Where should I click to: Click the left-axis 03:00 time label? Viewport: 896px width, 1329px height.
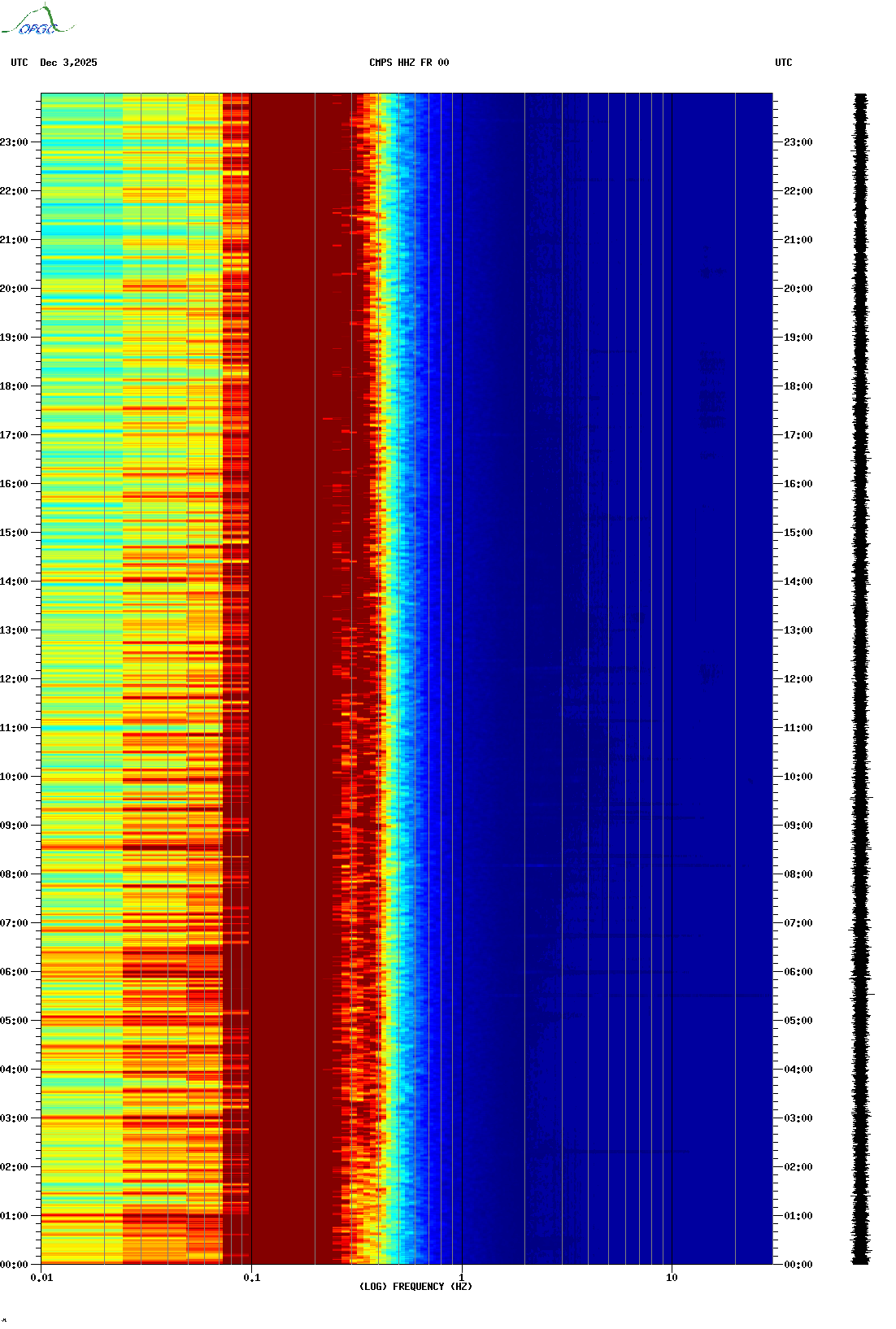click(14, 1118)
